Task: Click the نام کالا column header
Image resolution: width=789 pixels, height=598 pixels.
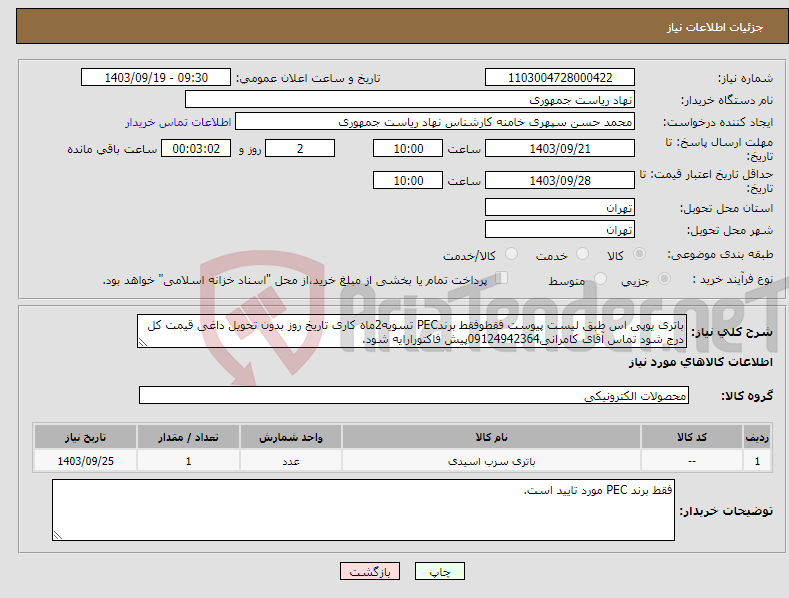Action: tap(491, 437)
